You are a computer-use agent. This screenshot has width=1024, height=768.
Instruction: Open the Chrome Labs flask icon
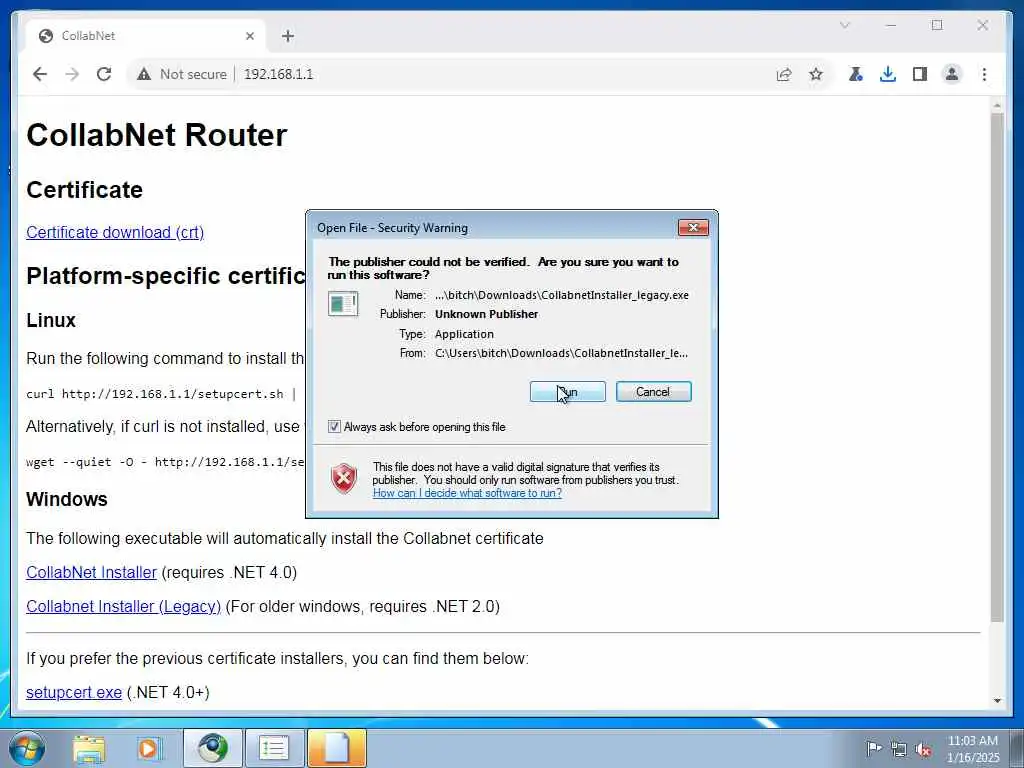tap(856, 74)
